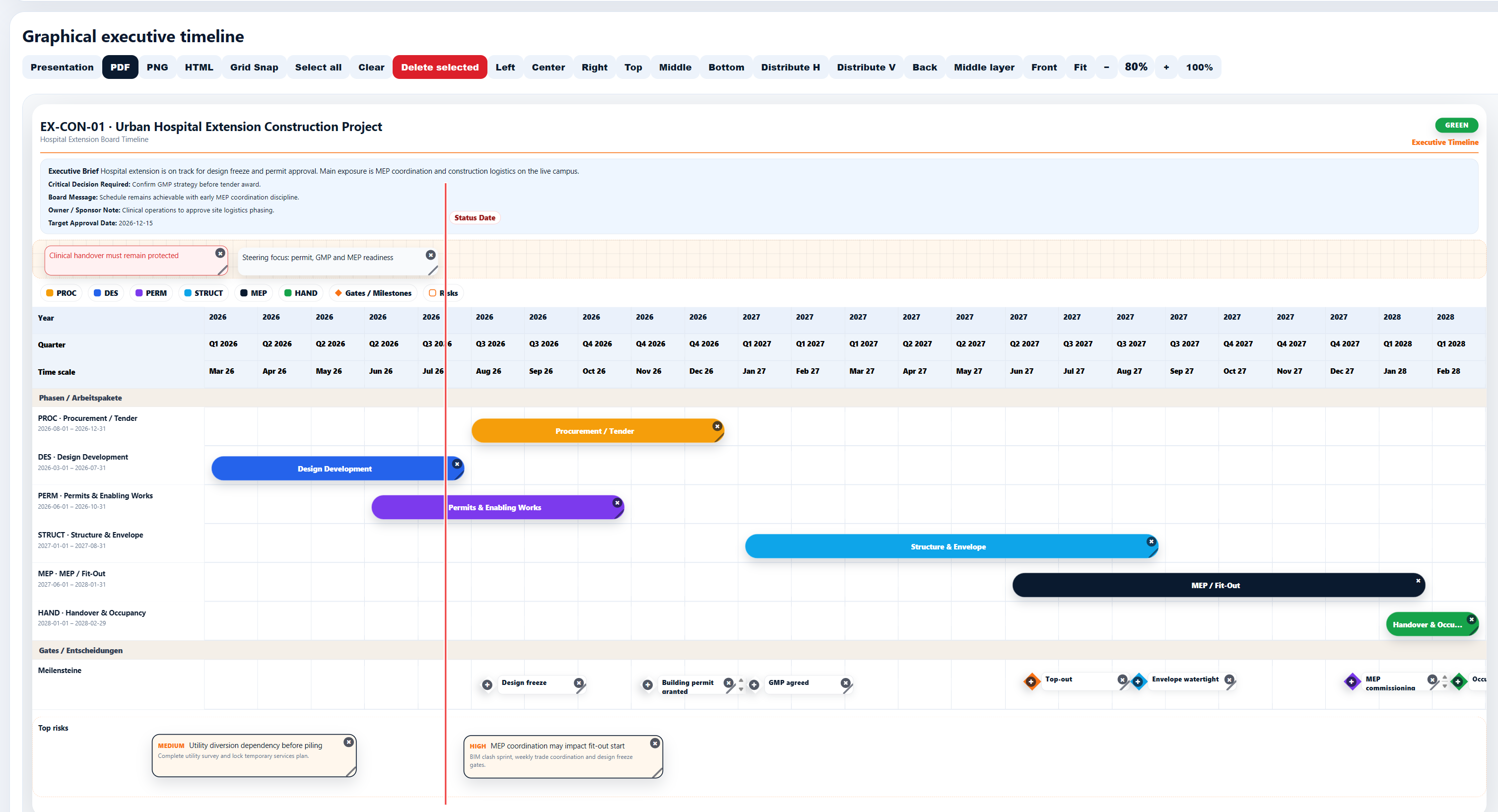Align selection Center

[548, 68]
